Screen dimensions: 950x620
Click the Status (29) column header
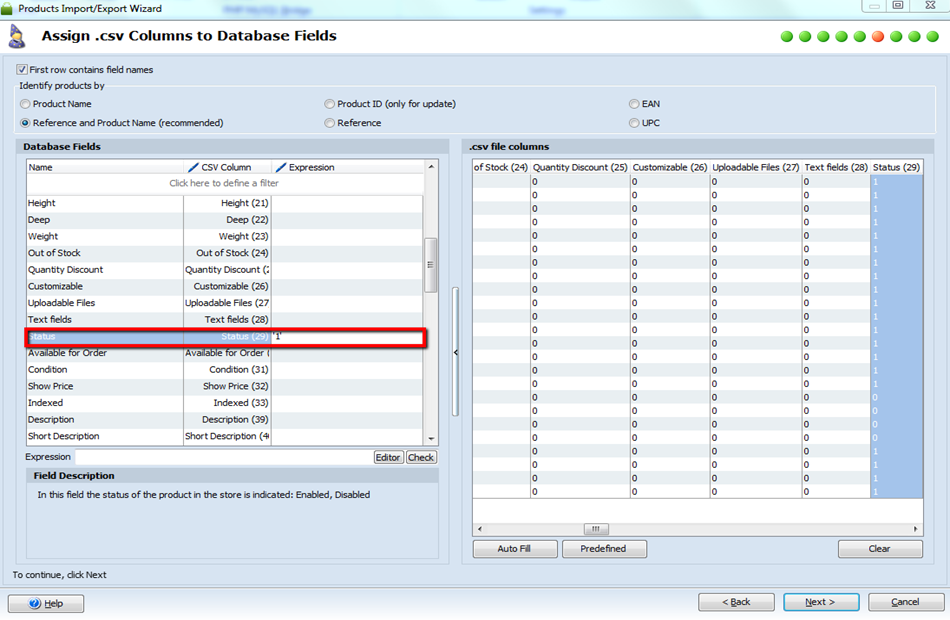896,167
